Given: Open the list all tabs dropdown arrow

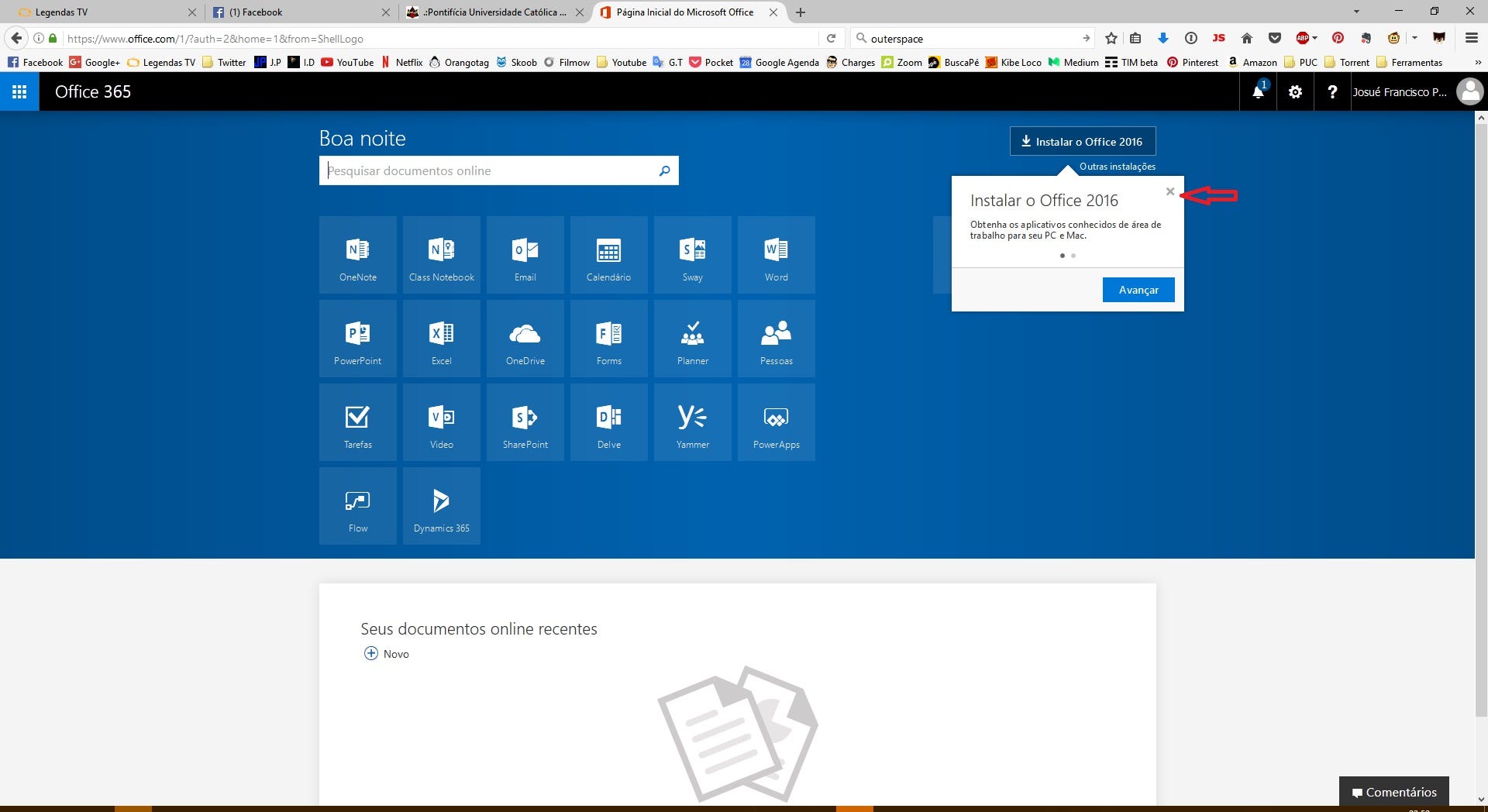Looking at the screenshot, I should coord(1356,12).
